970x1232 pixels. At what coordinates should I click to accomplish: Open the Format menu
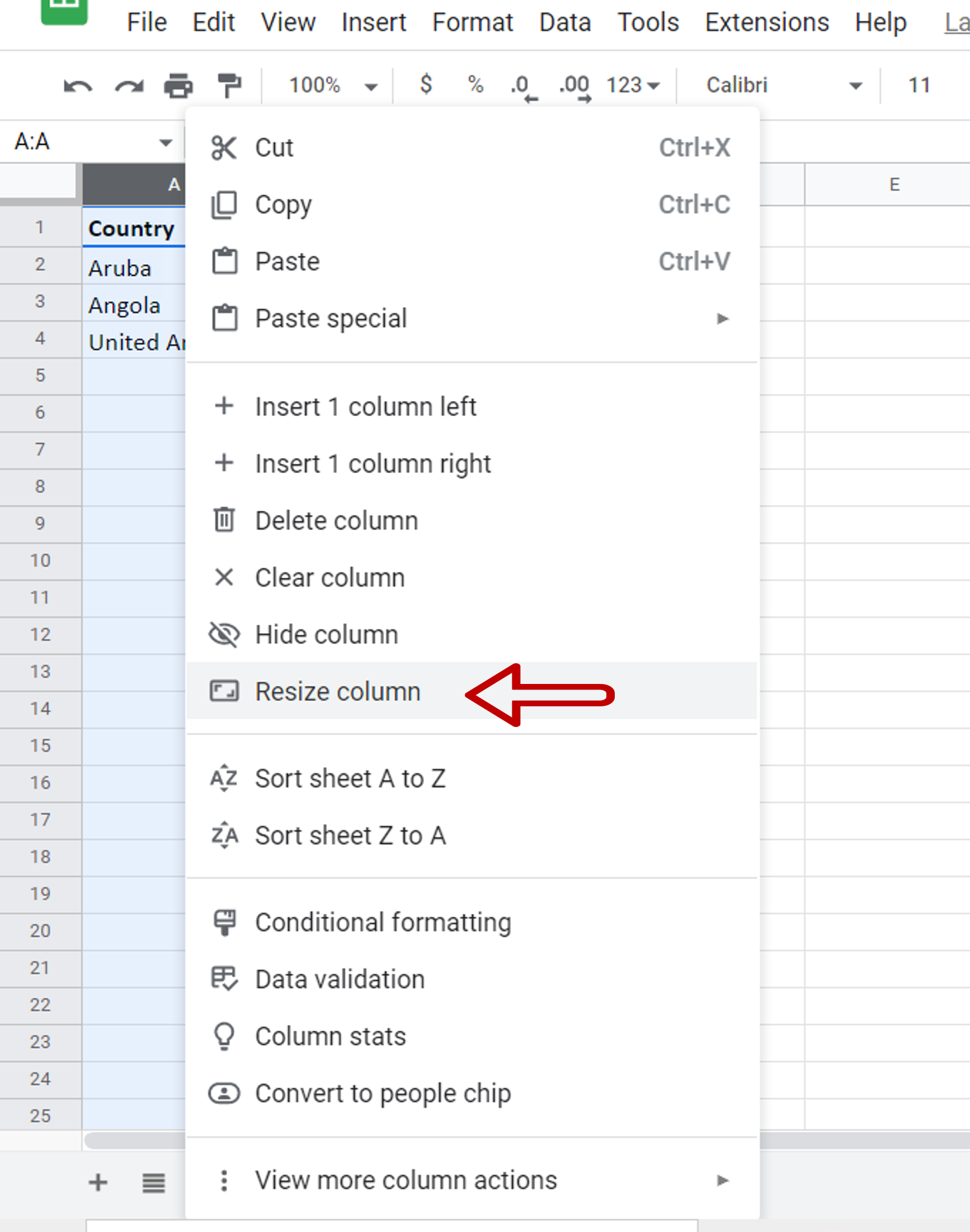(472, 23)
